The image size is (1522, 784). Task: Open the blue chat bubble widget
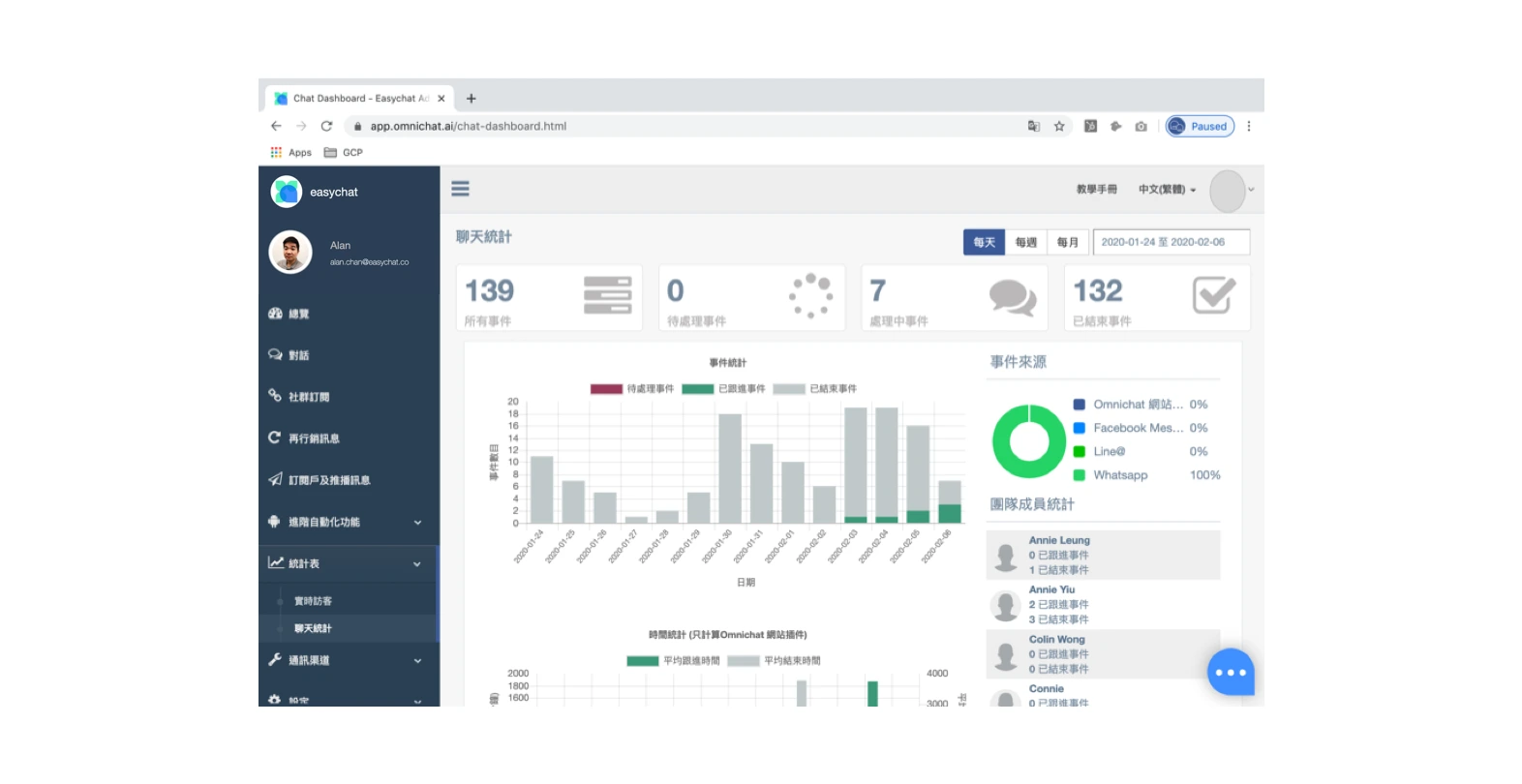tap(1231, 672)
